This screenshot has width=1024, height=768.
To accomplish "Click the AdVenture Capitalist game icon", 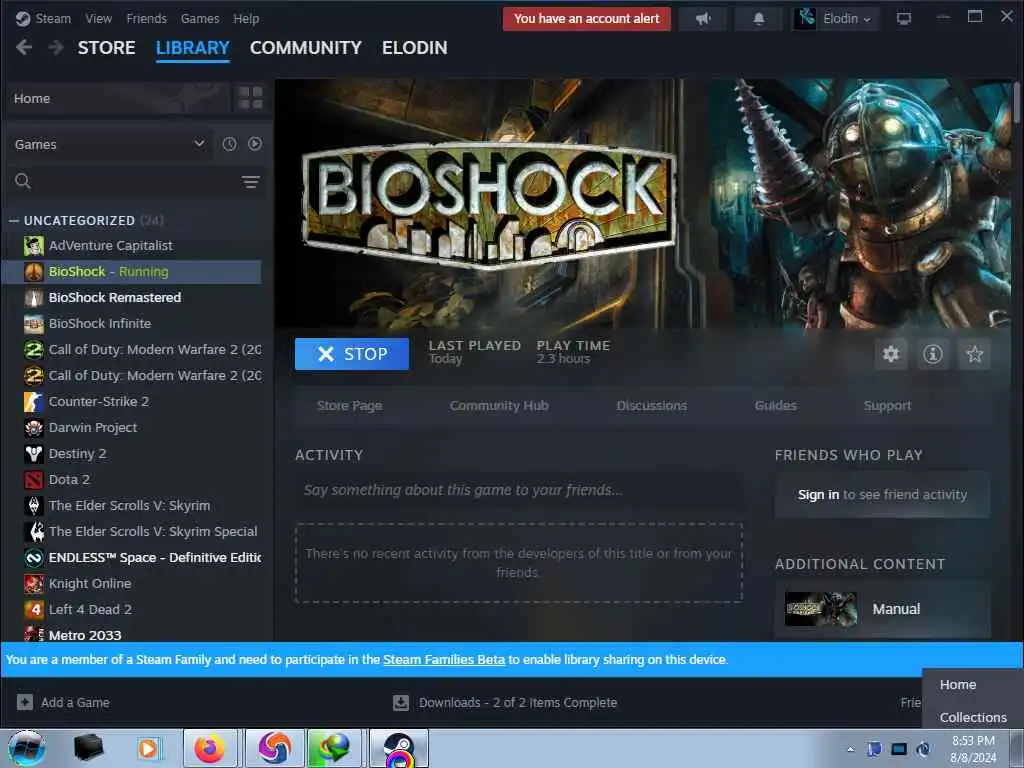I will 33,246.
